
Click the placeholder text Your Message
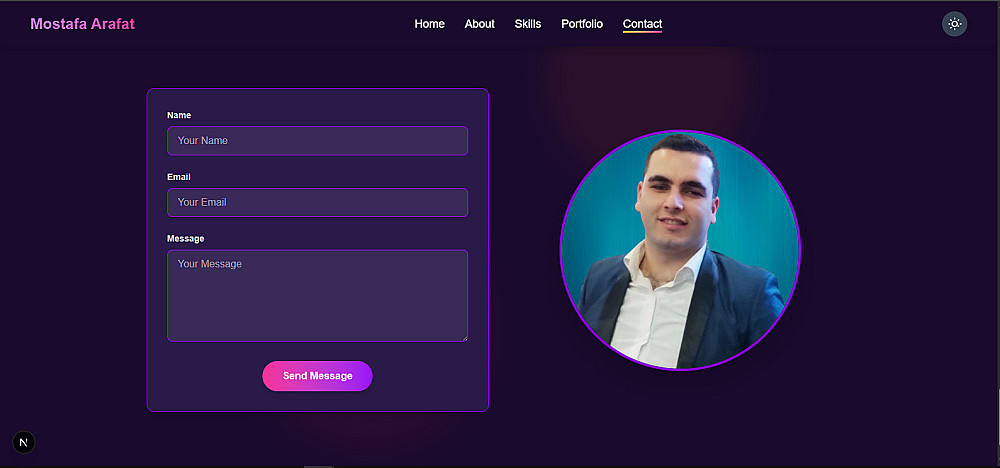click(x=210, y=264)
